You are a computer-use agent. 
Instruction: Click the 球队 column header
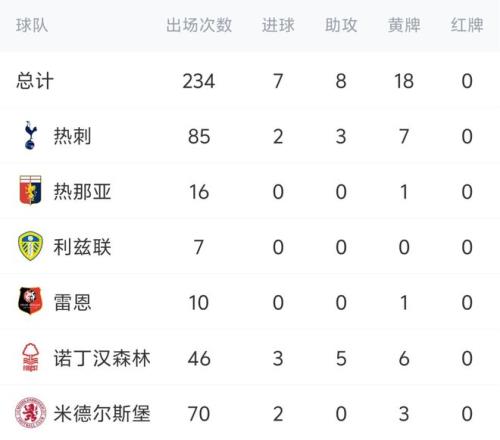(x=32, y=25)
